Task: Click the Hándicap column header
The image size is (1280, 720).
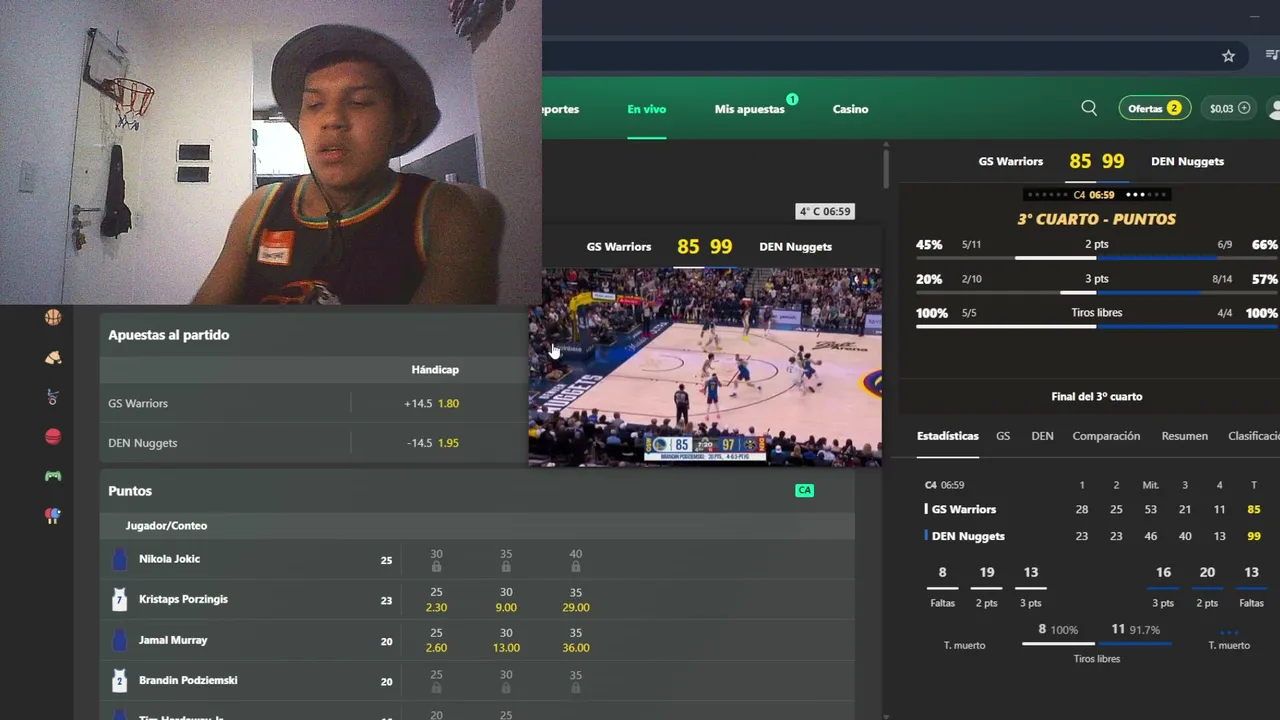Action: point(435,370)
